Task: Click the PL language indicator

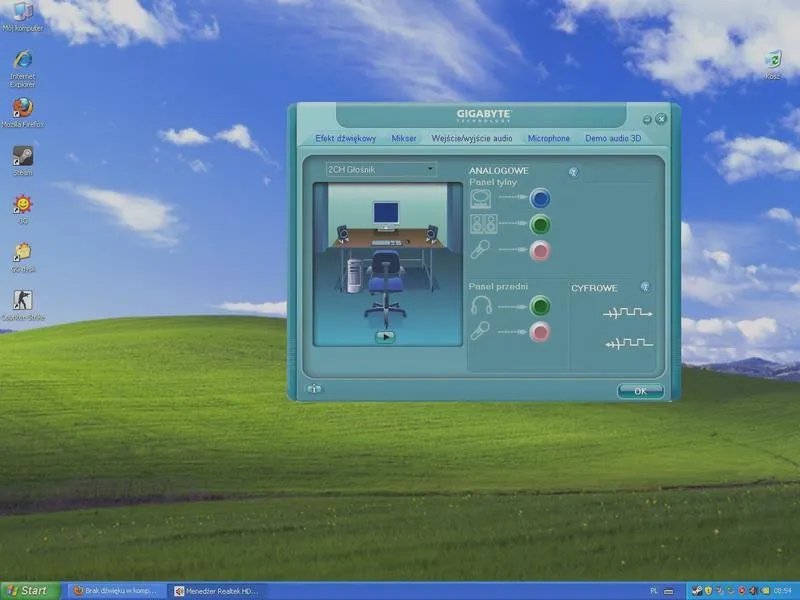Action: click(654, 591)
